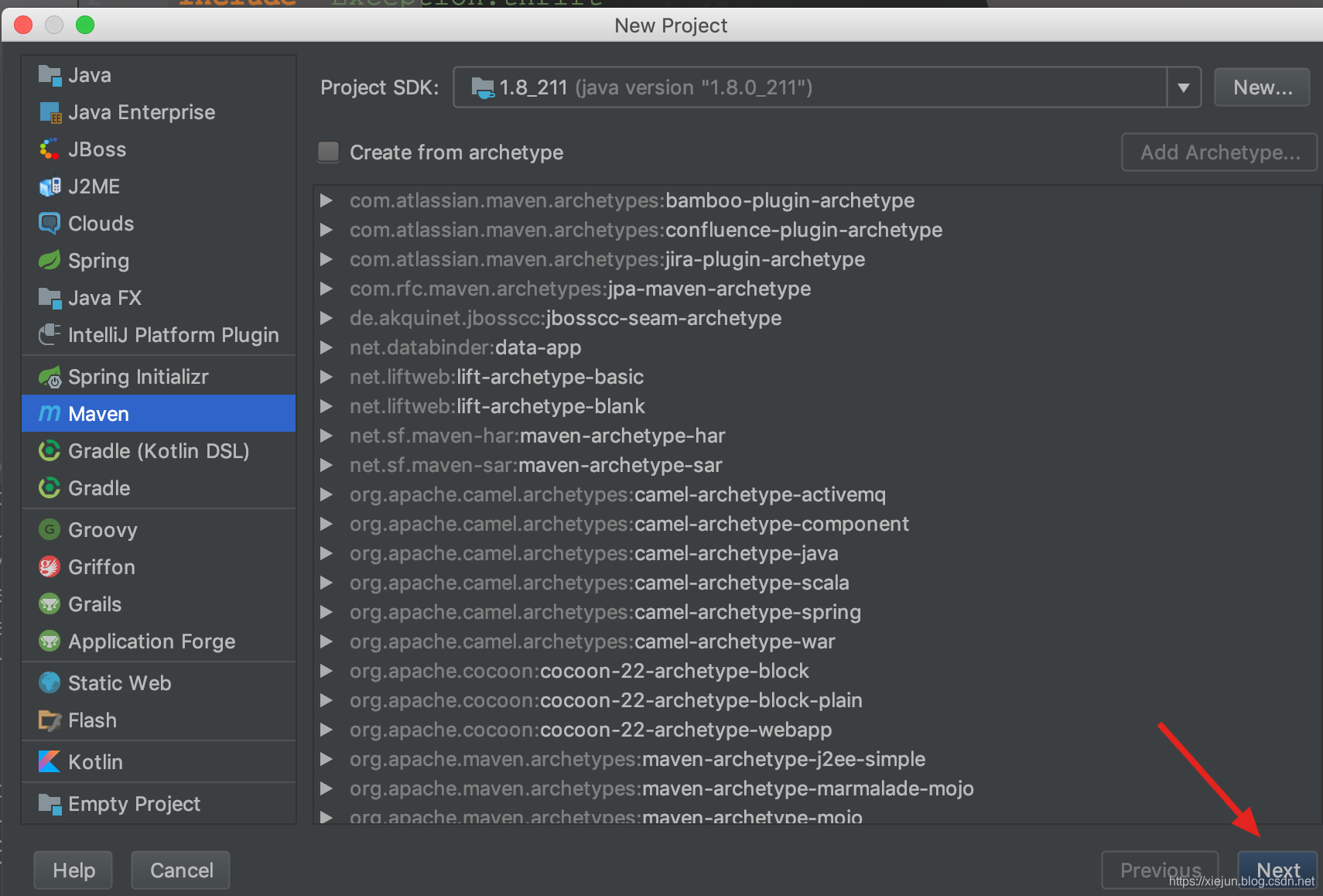Click the Kotlin icon
Viewport: 1323px width, 896px height.
click(50, 762)
